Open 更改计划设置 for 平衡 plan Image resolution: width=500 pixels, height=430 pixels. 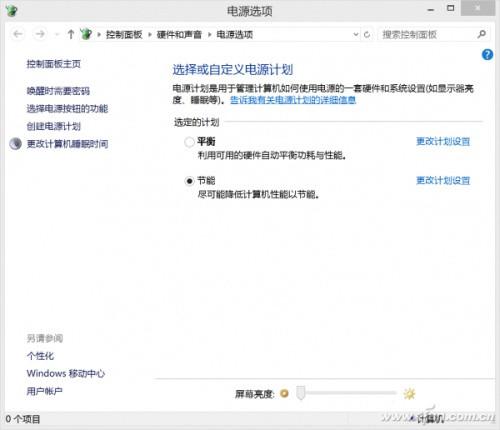point(443,141)
